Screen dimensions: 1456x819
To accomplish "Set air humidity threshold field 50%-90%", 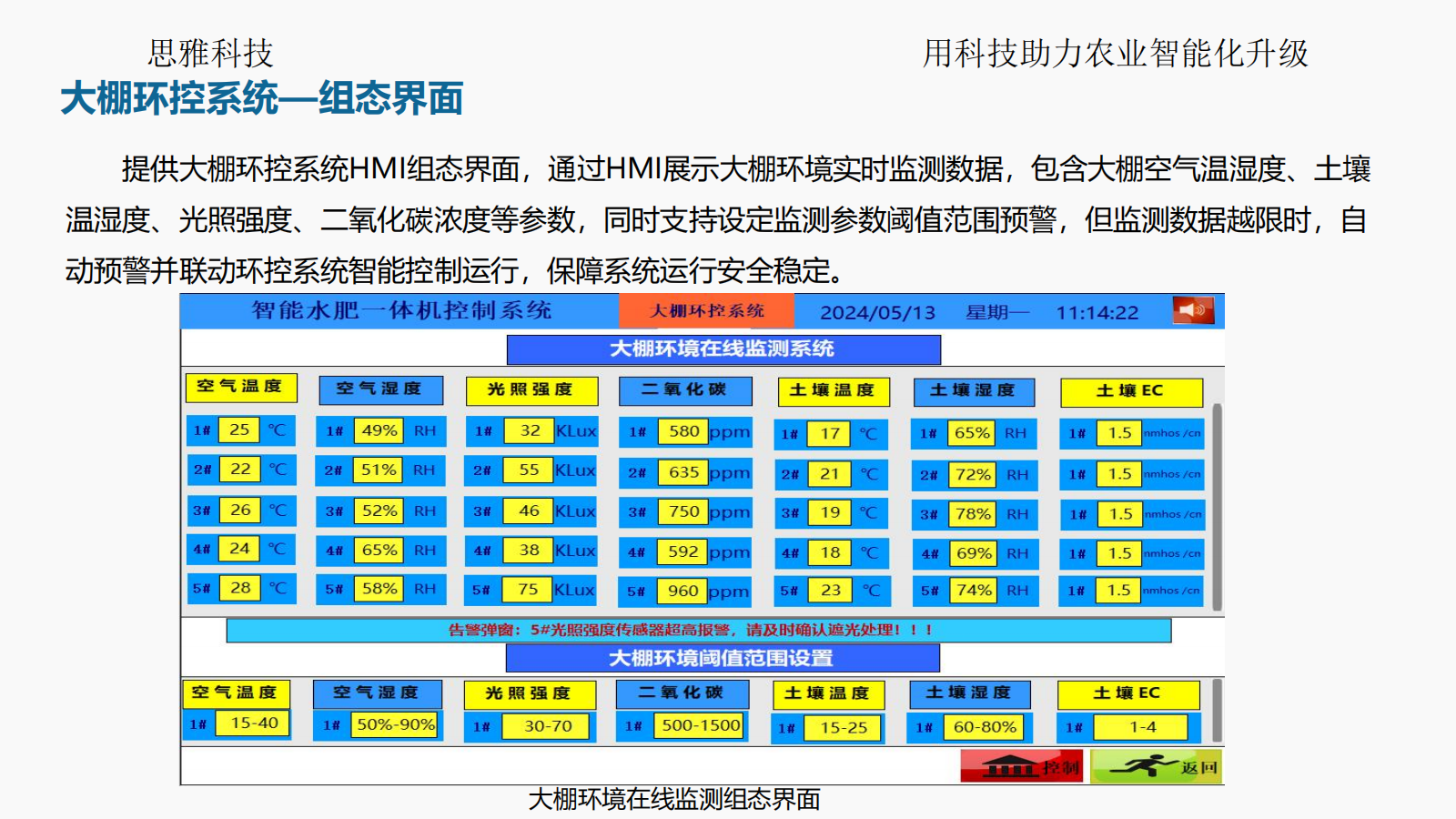I will 395,724.
